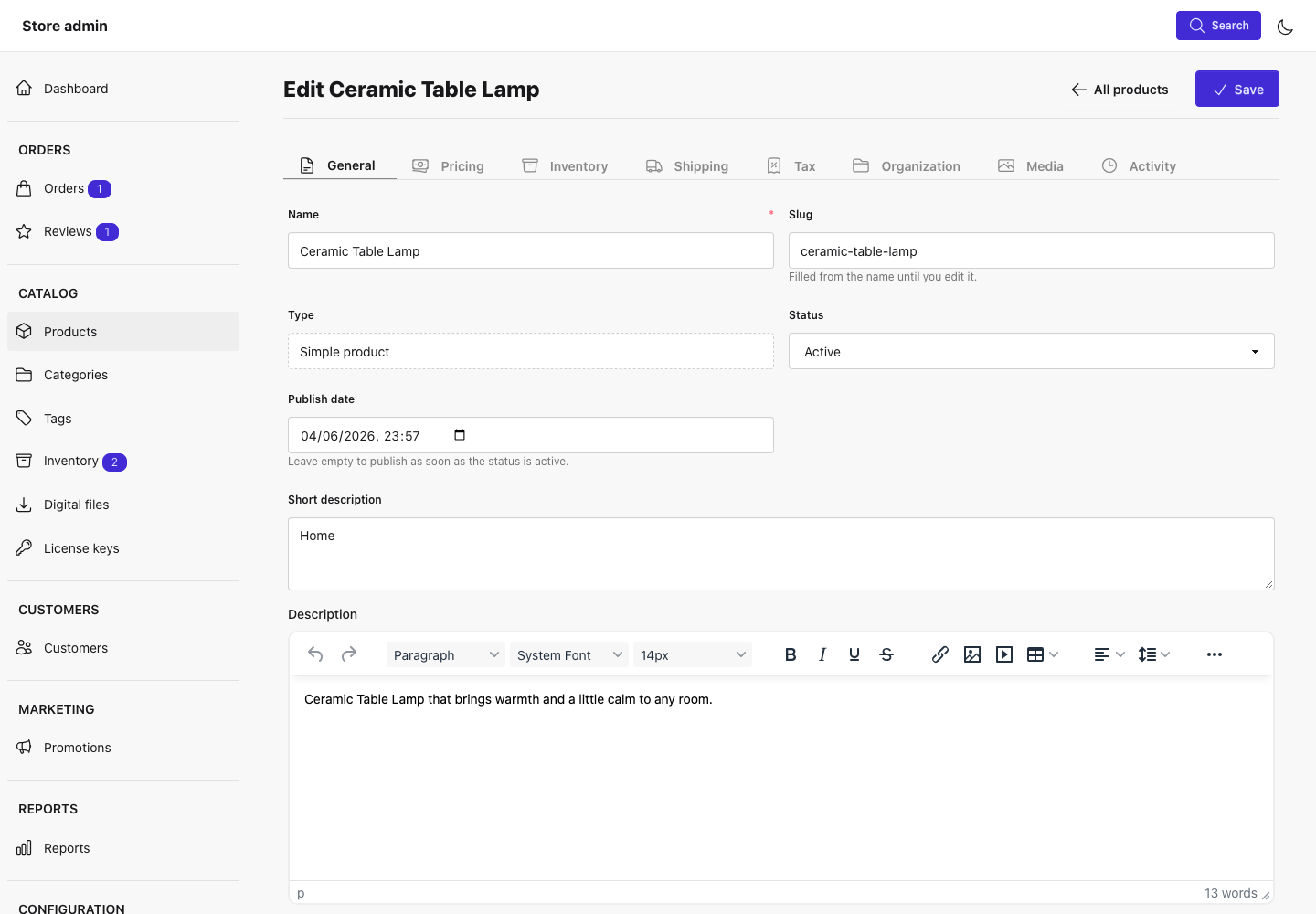Open the System Font dropdown

click(x=569, y=654)
